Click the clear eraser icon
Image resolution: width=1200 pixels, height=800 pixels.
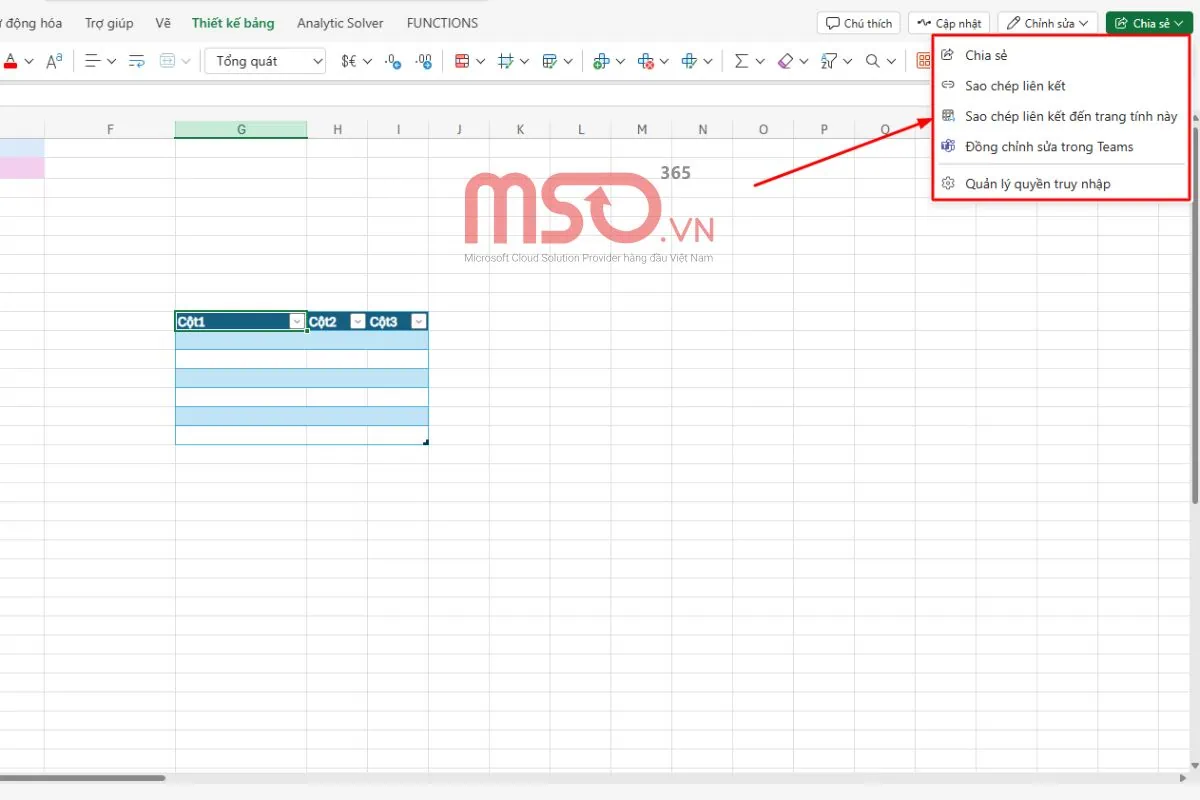785,61
